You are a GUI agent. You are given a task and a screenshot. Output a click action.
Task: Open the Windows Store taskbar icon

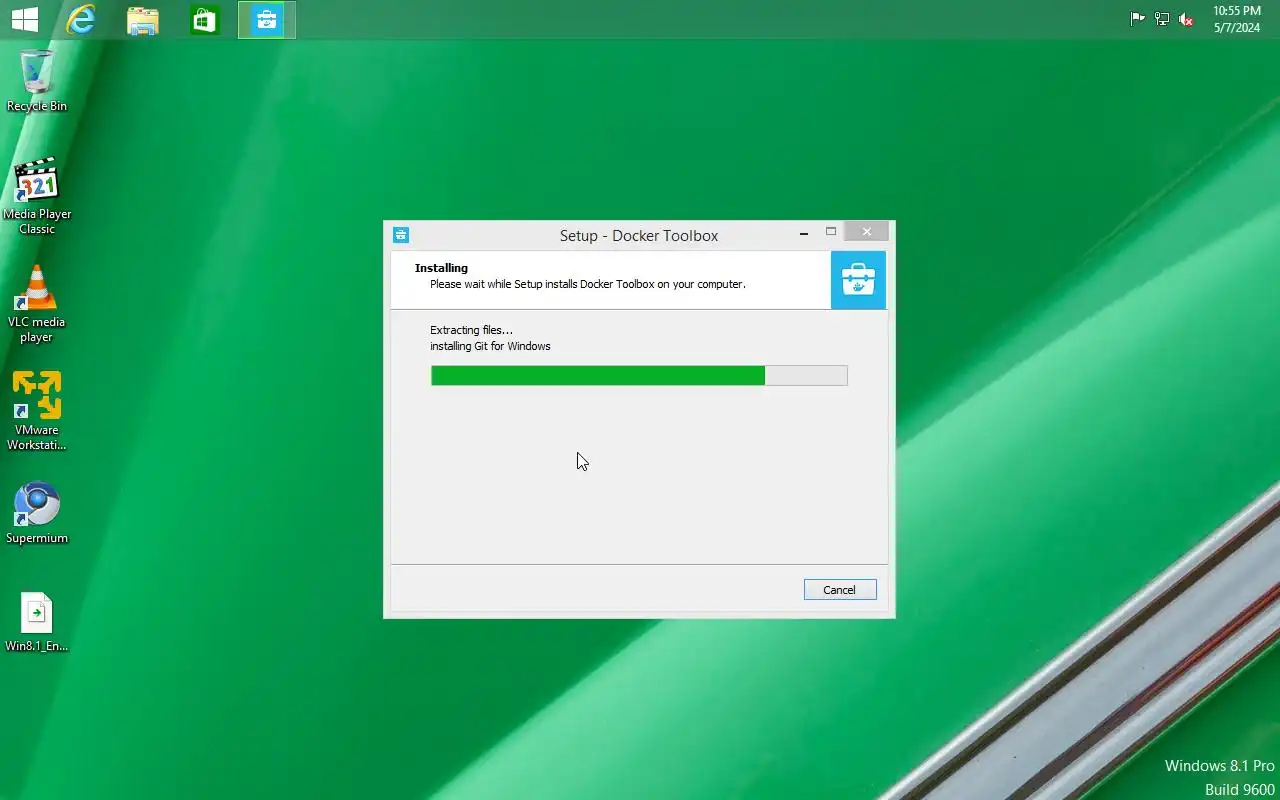pyautogui.click(x=204, y=20)
